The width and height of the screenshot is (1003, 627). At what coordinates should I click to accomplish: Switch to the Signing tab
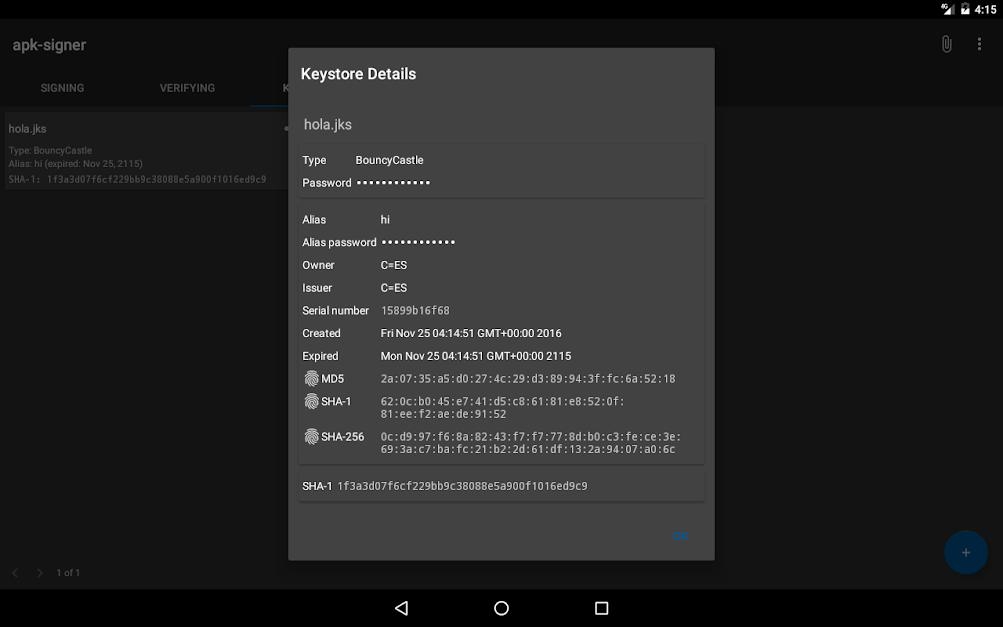(62, 88)
